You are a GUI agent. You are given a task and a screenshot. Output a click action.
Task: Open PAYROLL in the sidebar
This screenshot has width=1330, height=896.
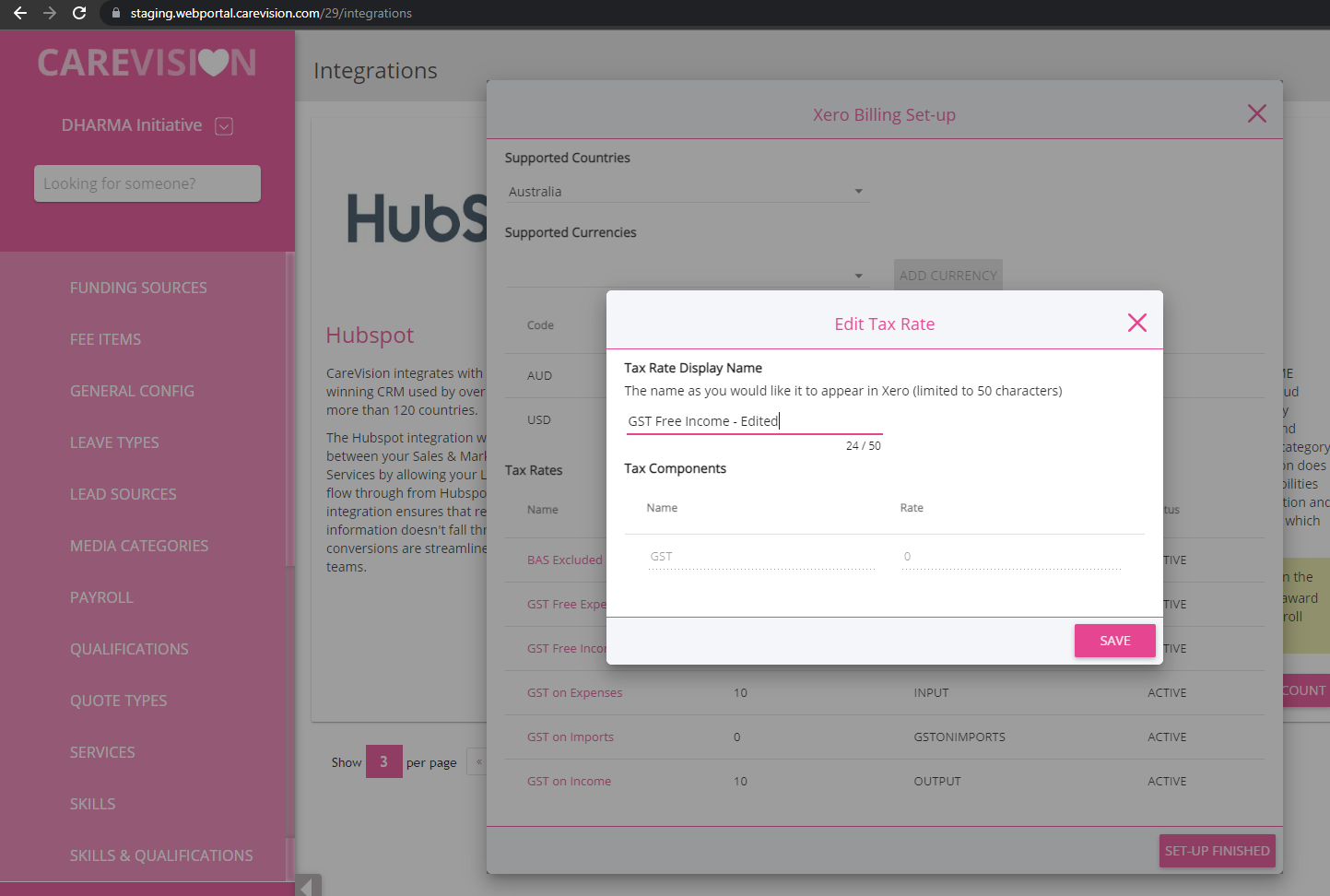pyautogui.click(x=101, y=597)
